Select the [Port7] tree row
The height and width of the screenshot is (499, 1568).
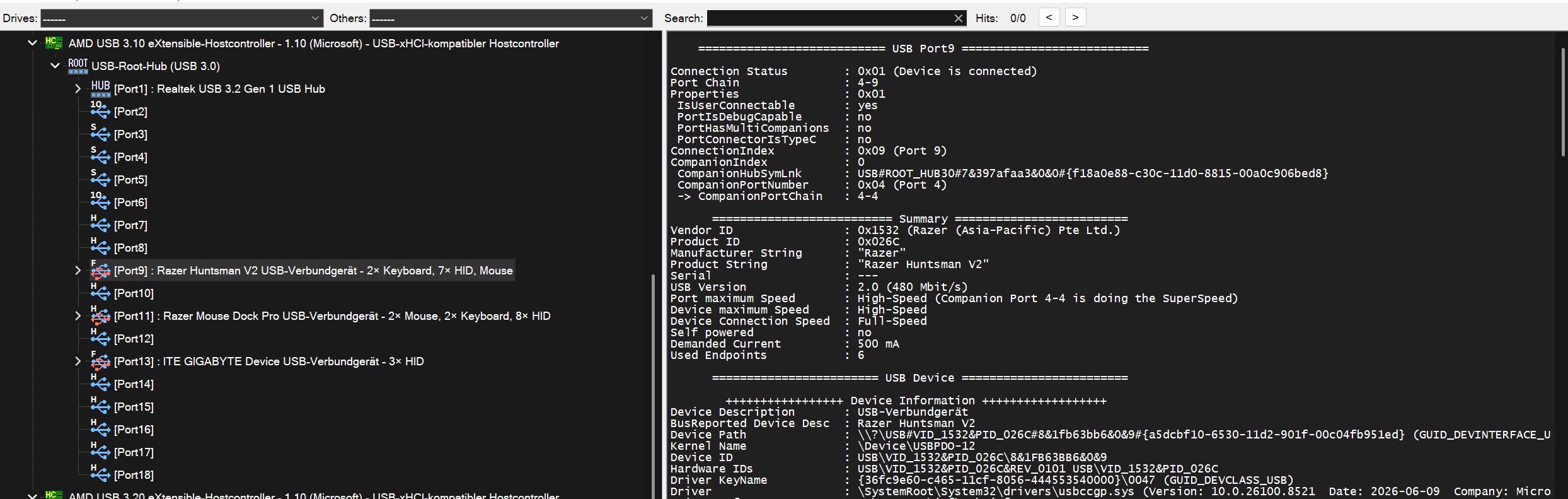(x=130, y=225)
